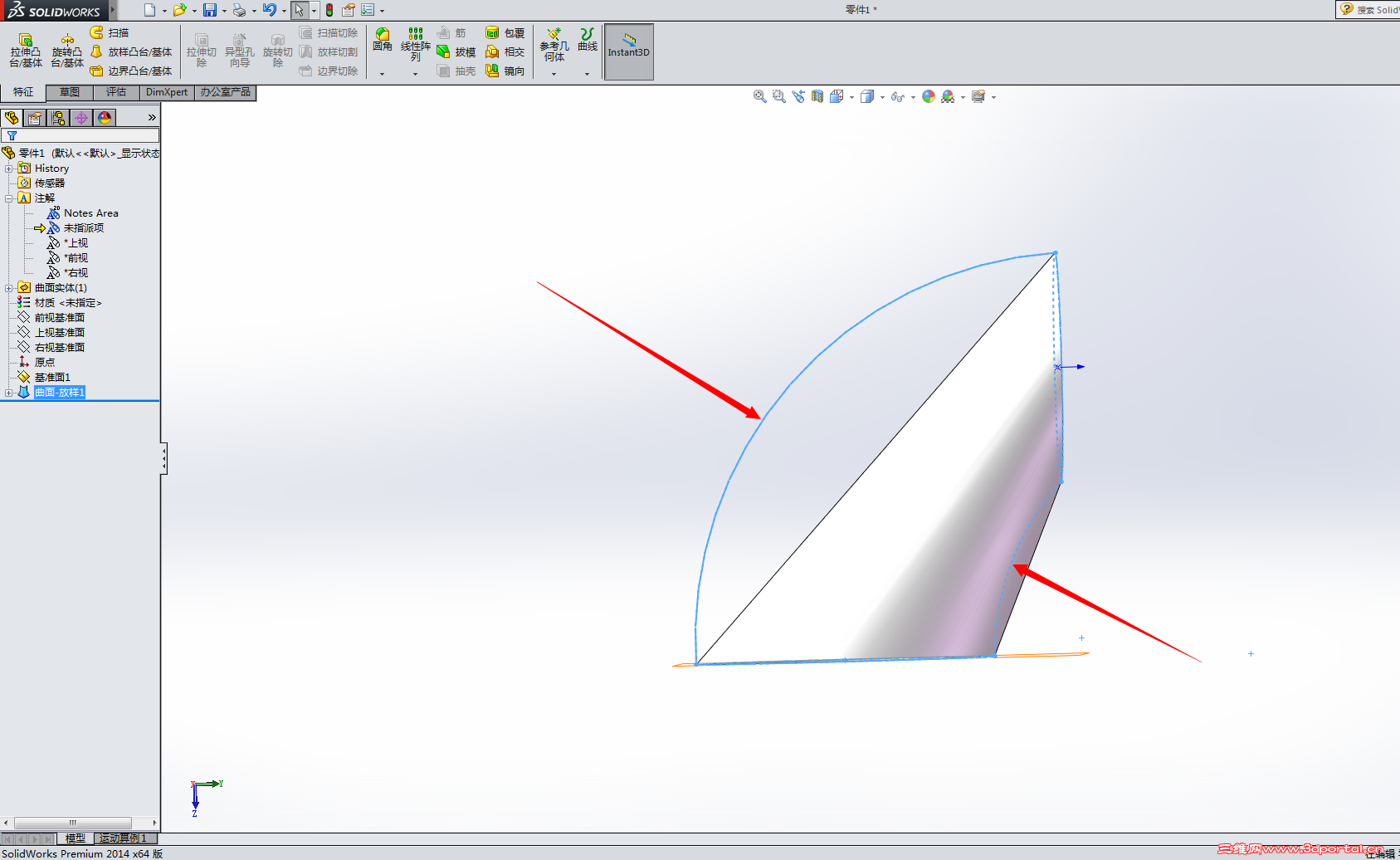Click the feature tree filter field
The height and width of the screenshot is (860, 1400).
(x=80, y=135)
